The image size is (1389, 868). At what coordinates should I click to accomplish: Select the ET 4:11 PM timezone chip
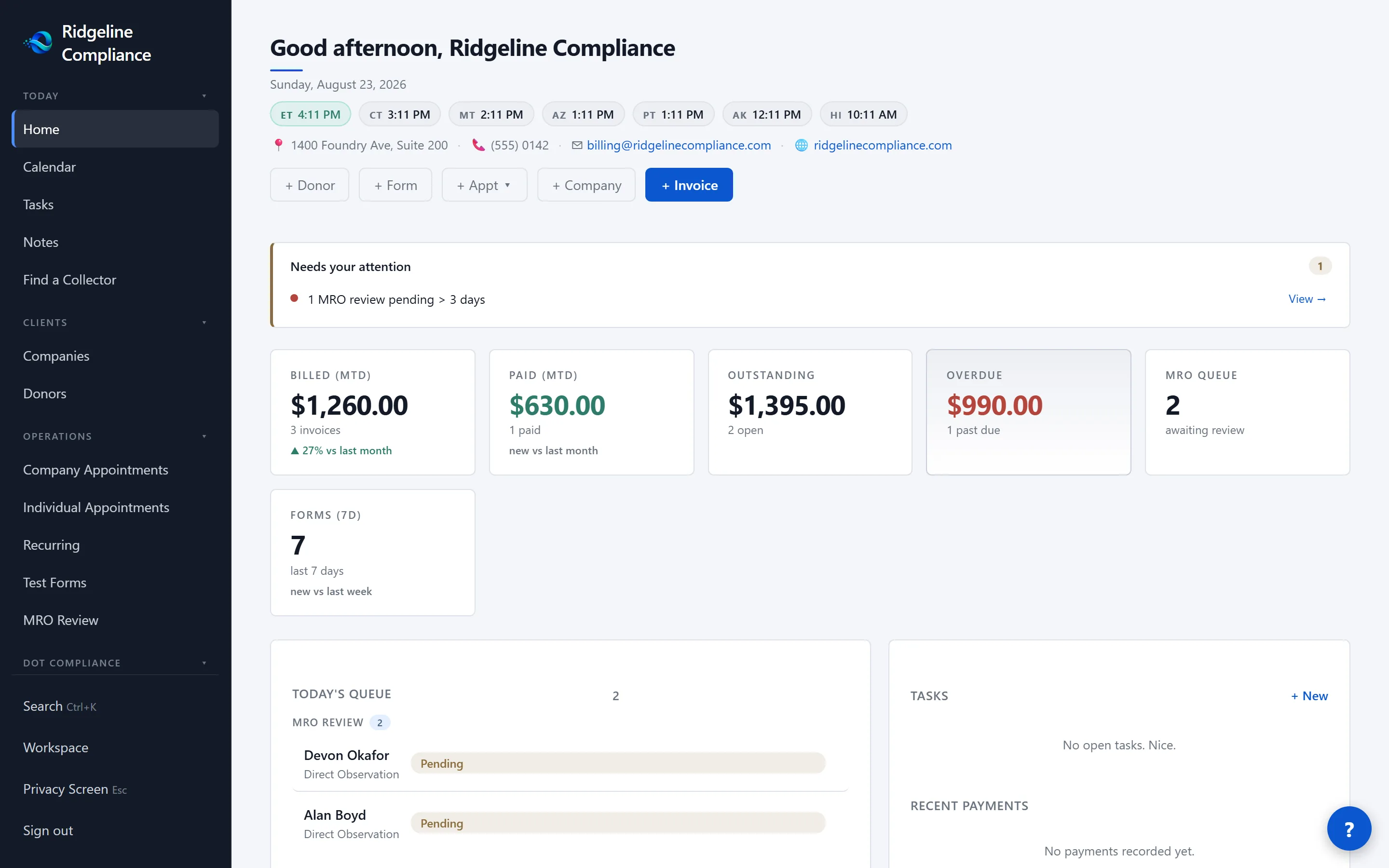click(311, 114)
